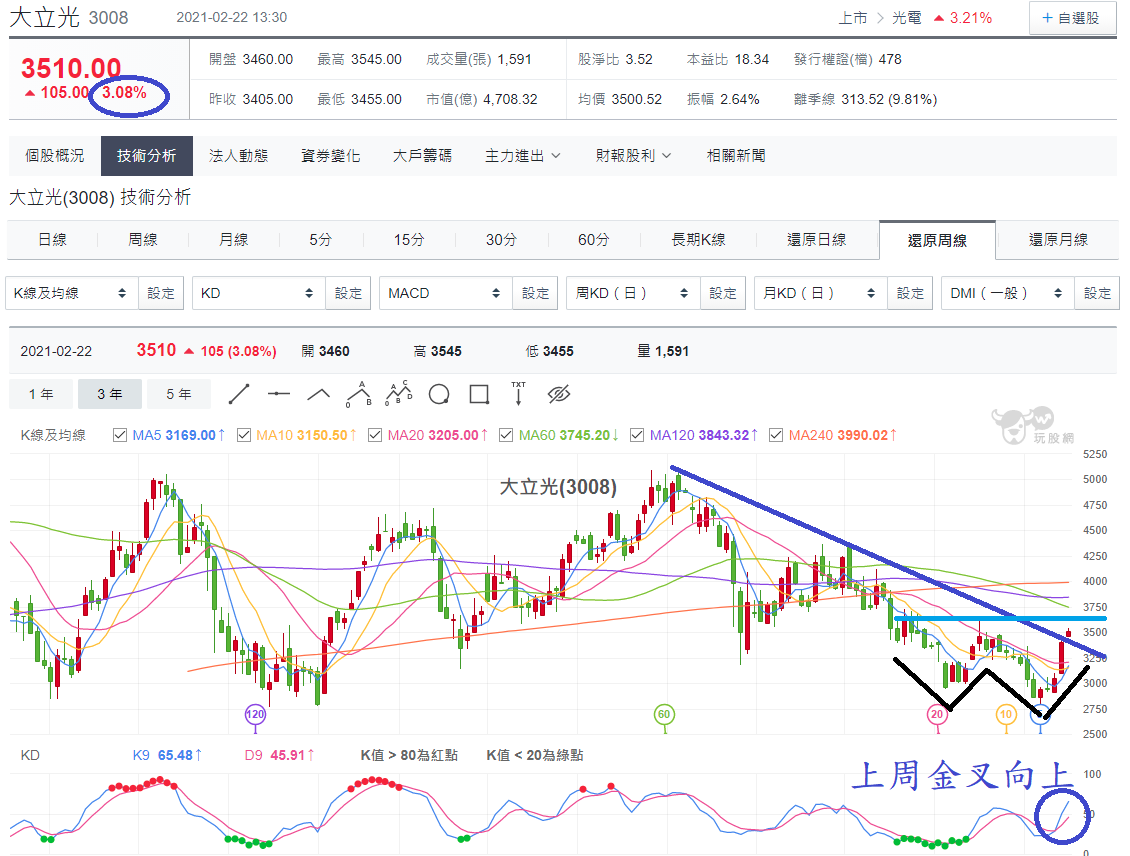Image resolution: width=1130 pixels, height=856 pixels.
Task: Click 設定 beside the K線及均線 dropdown
Action: tap(161, 293)
